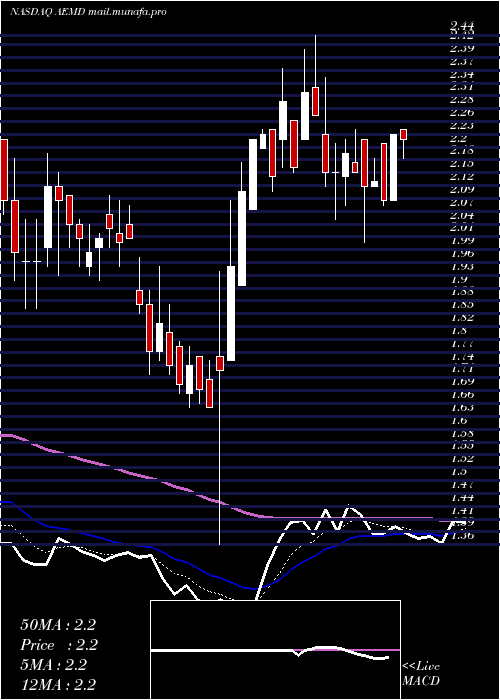The height and width of the screenshot is (700, 500).
Task: Click the 1.99 price axis label
Action: [462, 241]
